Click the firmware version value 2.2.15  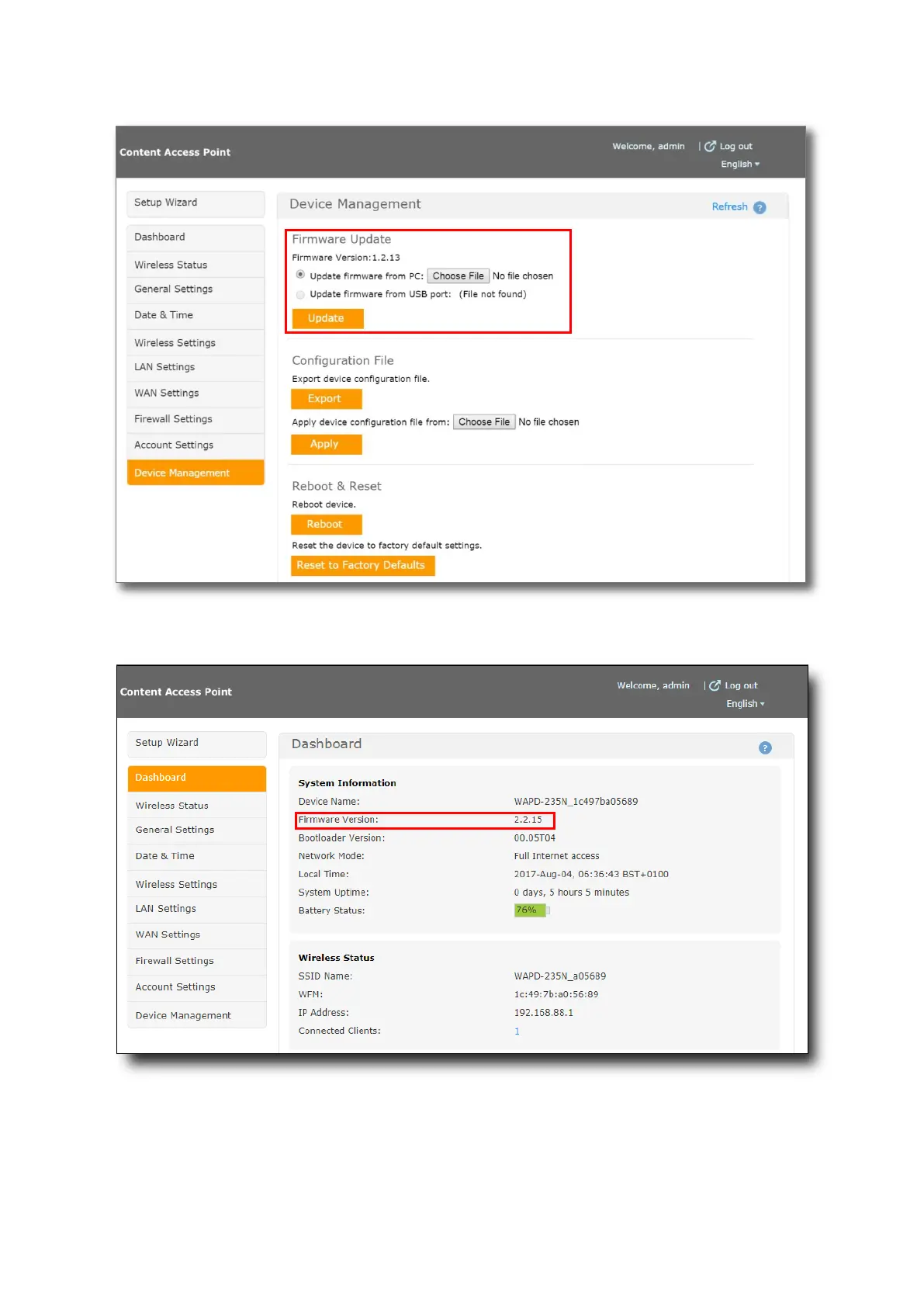click(528, 820)
